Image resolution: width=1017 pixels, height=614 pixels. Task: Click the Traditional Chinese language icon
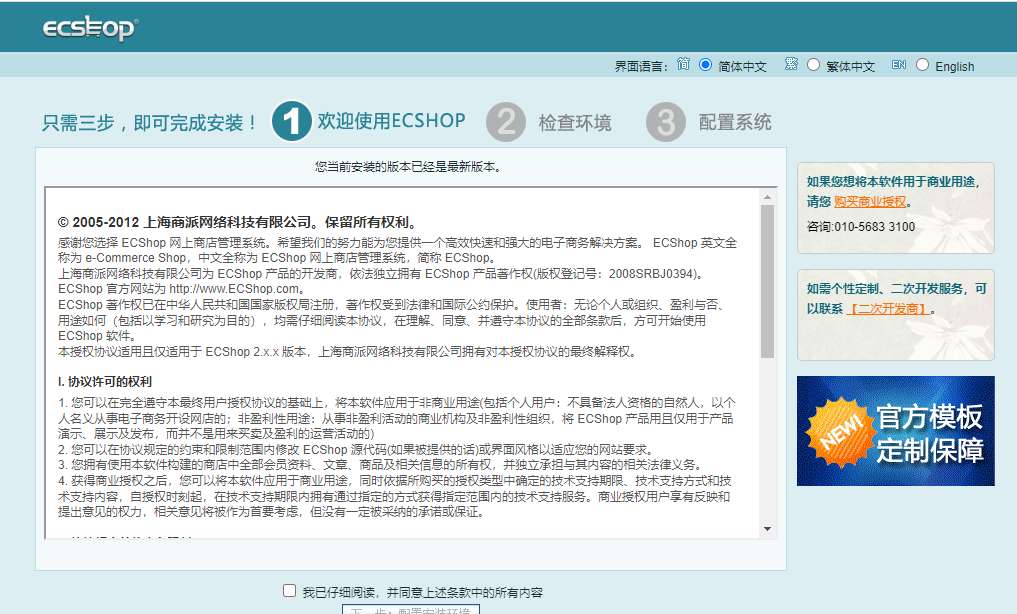[x=791, y=64]
